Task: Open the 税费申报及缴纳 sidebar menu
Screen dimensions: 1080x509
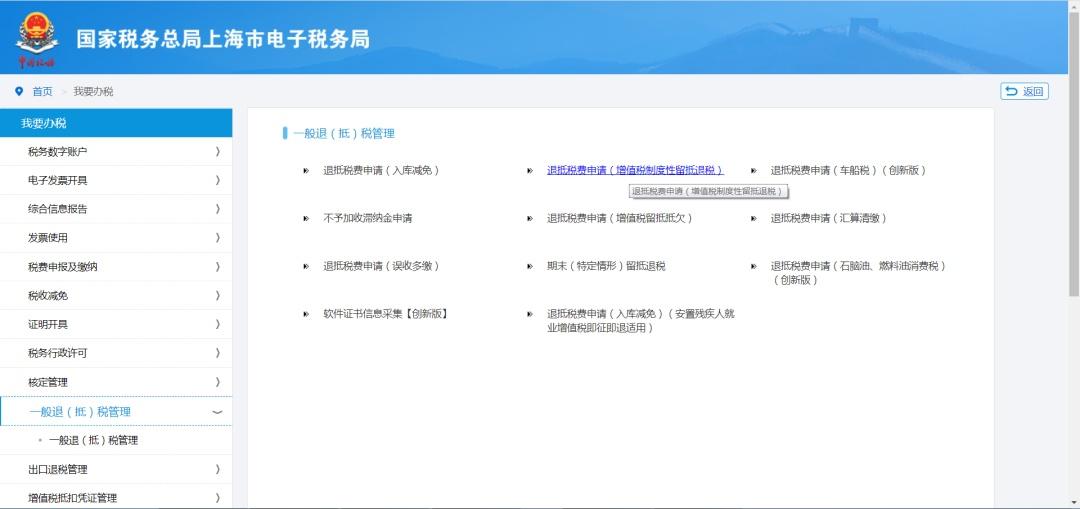Action: pyautogui.click(x=116, y=267)
